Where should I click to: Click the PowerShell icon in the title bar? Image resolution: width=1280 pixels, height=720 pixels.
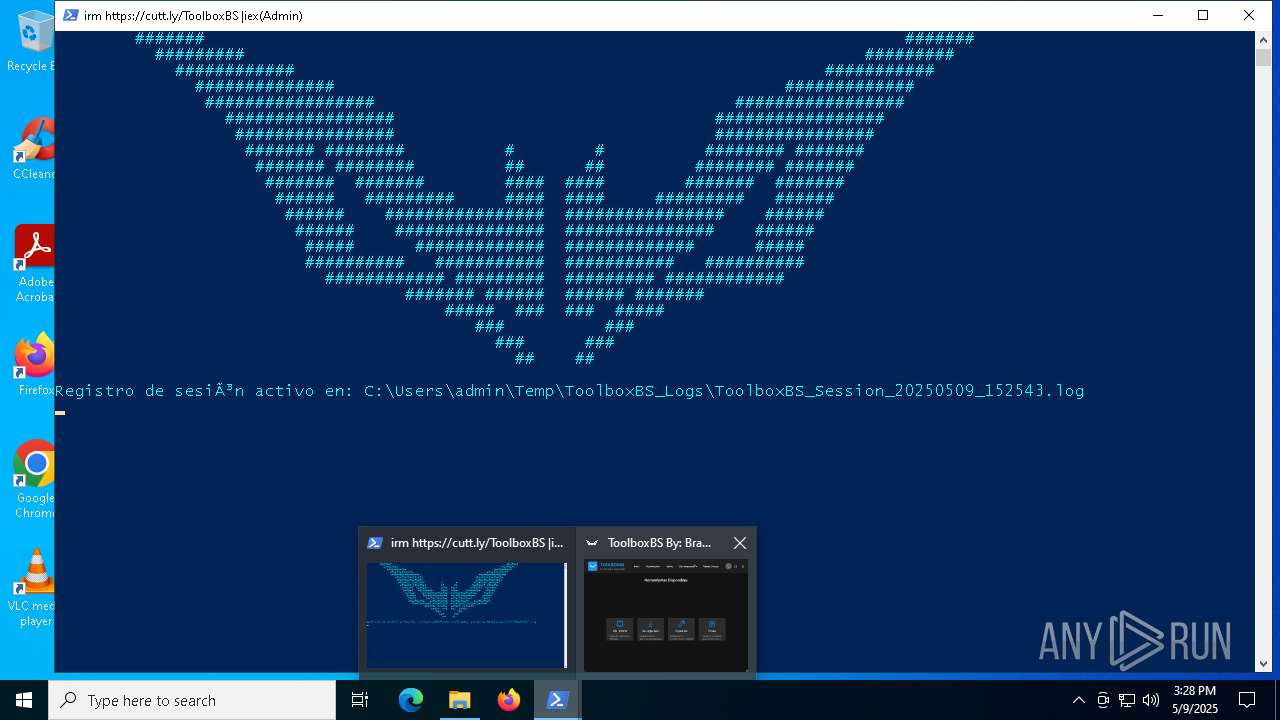coord(71,15)
